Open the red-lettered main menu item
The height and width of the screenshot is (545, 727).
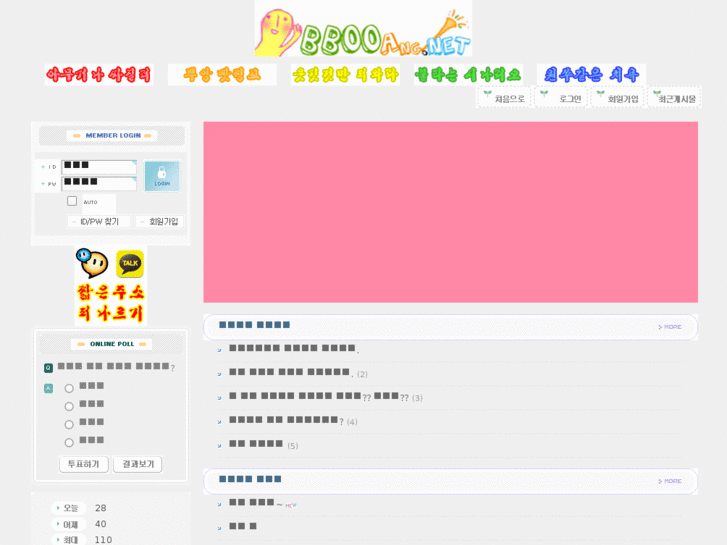pos(99,75)
